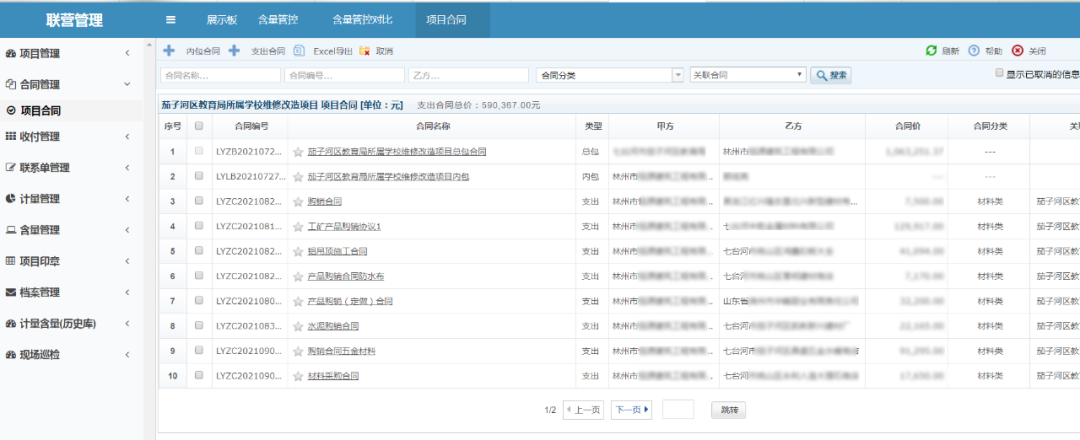1080x440 pixels.
Task: Click the blue 帮助 question mark icon
Action: (x=974, y=50)
